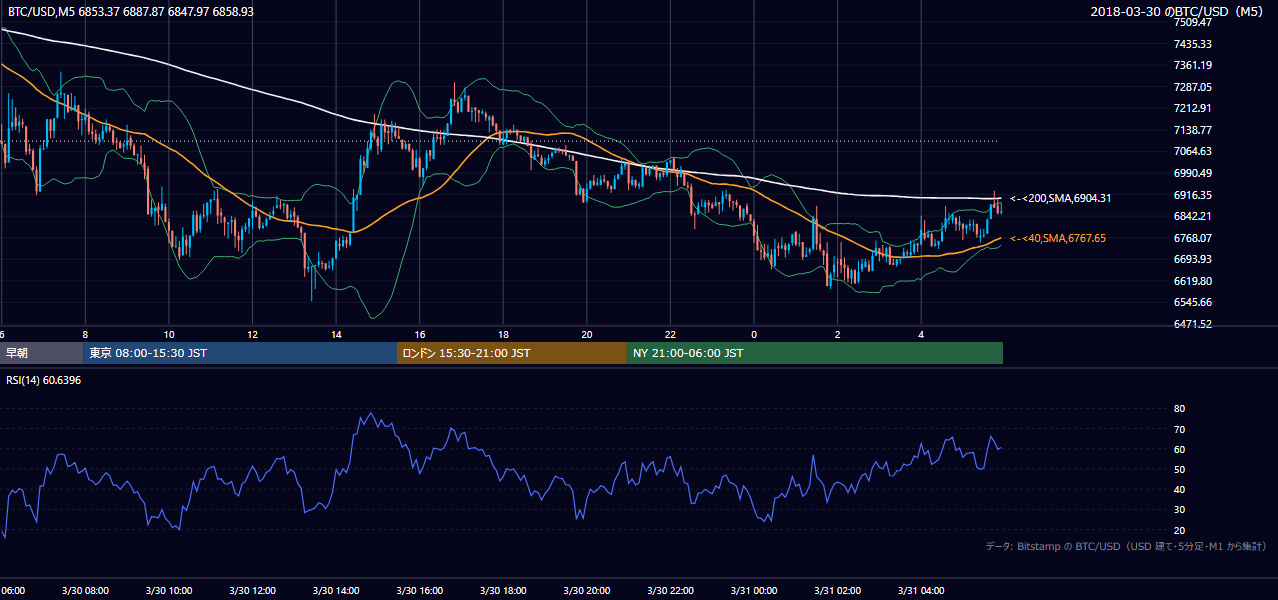This screenshot has height=600, width=1278.
Task: Click hour label 22 under price chart
Action: click(670, 334)
